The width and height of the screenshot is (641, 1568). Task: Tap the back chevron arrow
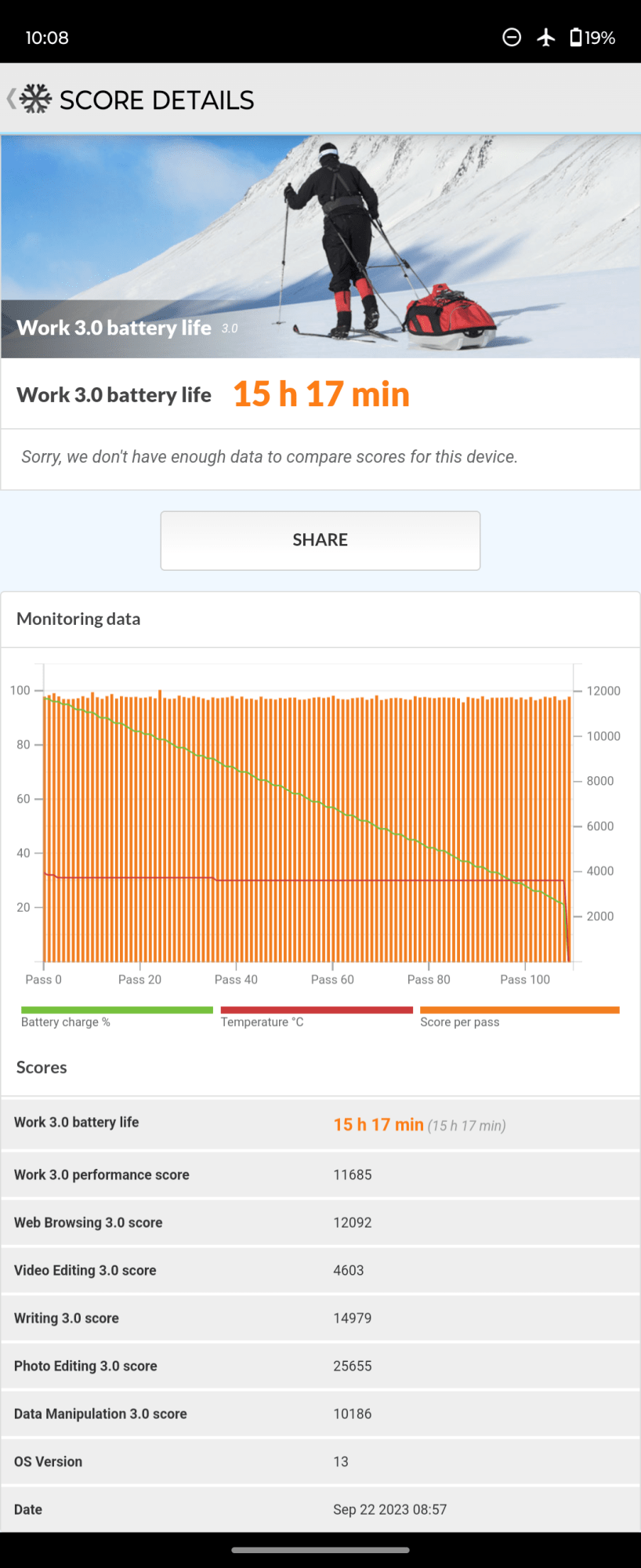[x=11, y=100]
